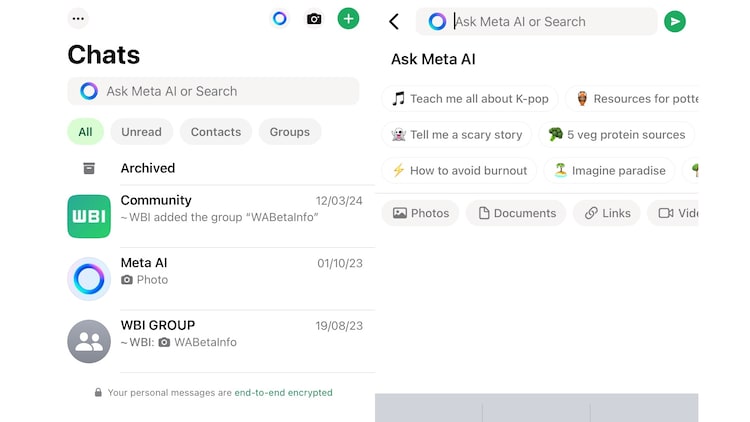Tap the Meta AI ring icon in header
The image size is (750, 422).
click(280, 18)
